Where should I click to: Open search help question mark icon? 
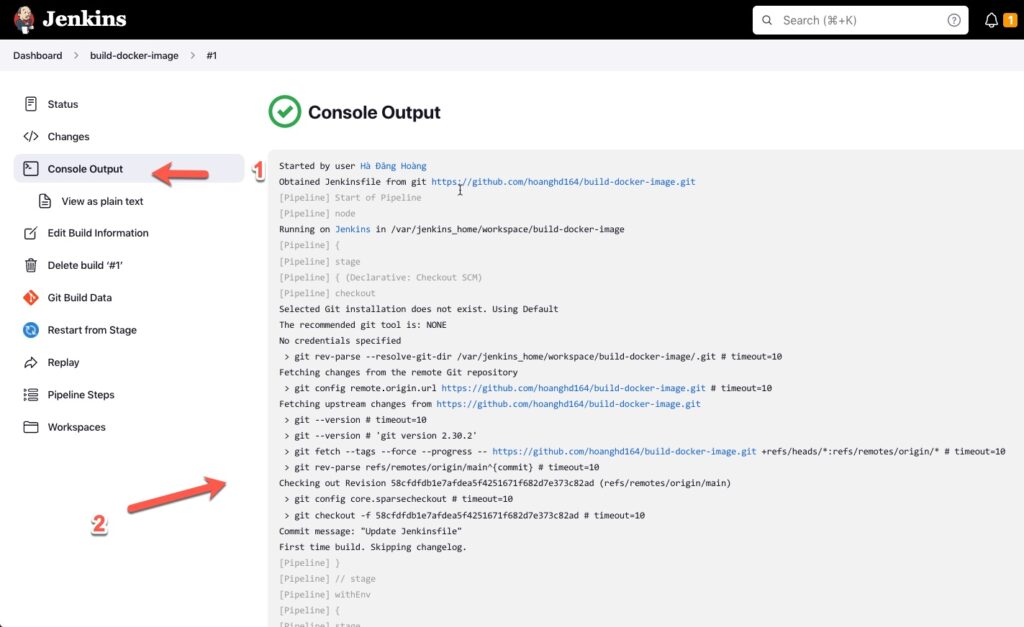[x=953, y=20]
